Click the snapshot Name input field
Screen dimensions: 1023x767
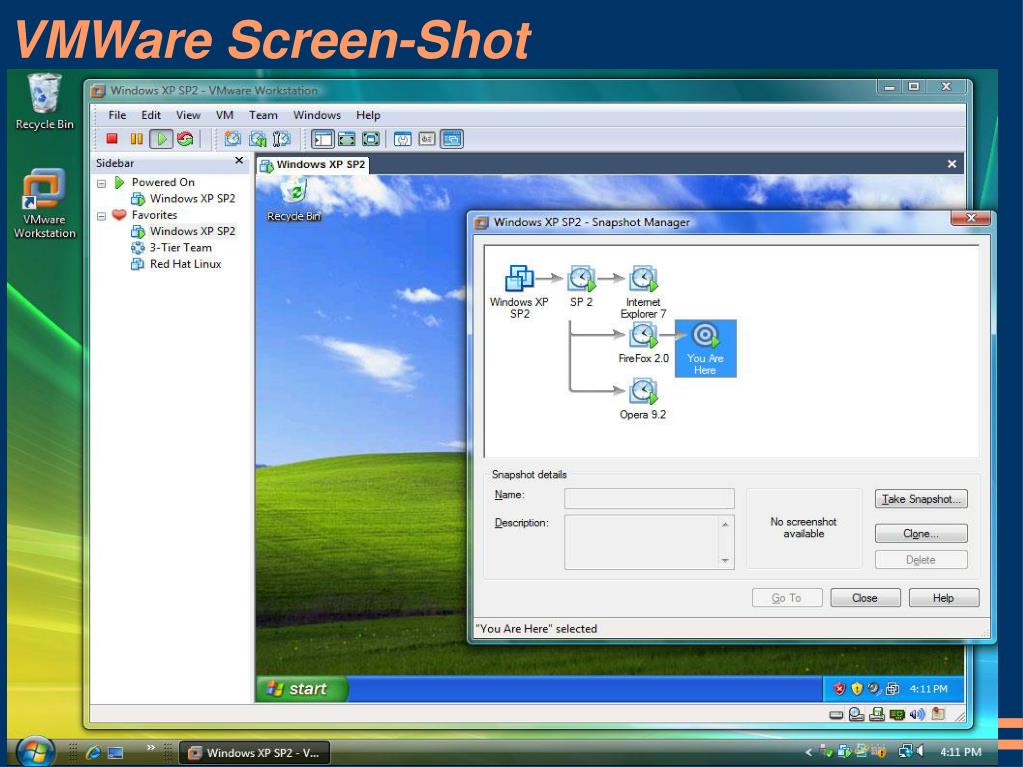pos(649,499)
